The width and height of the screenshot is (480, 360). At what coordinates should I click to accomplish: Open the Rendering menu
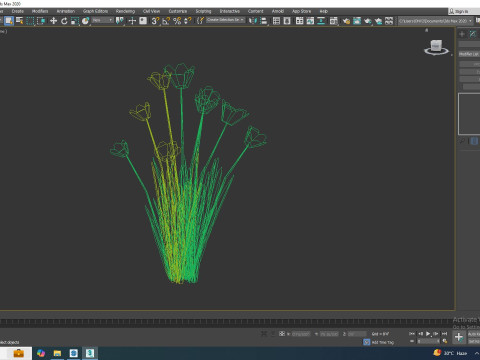click(125, 11)
